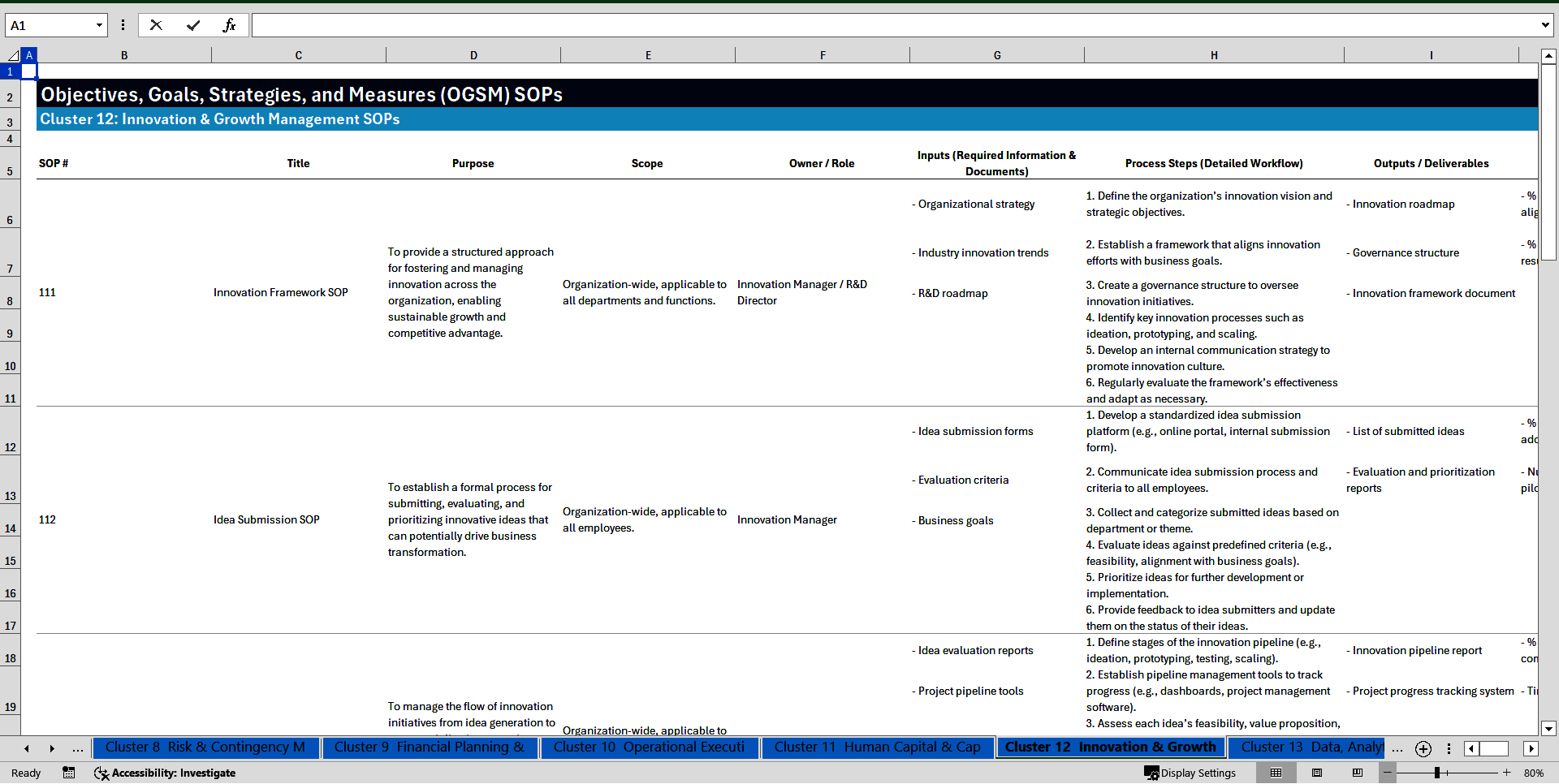This screenshot has height=784, width=1559.
Task: Open the Cluster 13 Data, Analytics sheet tab
Action: tap(1307, 747)
